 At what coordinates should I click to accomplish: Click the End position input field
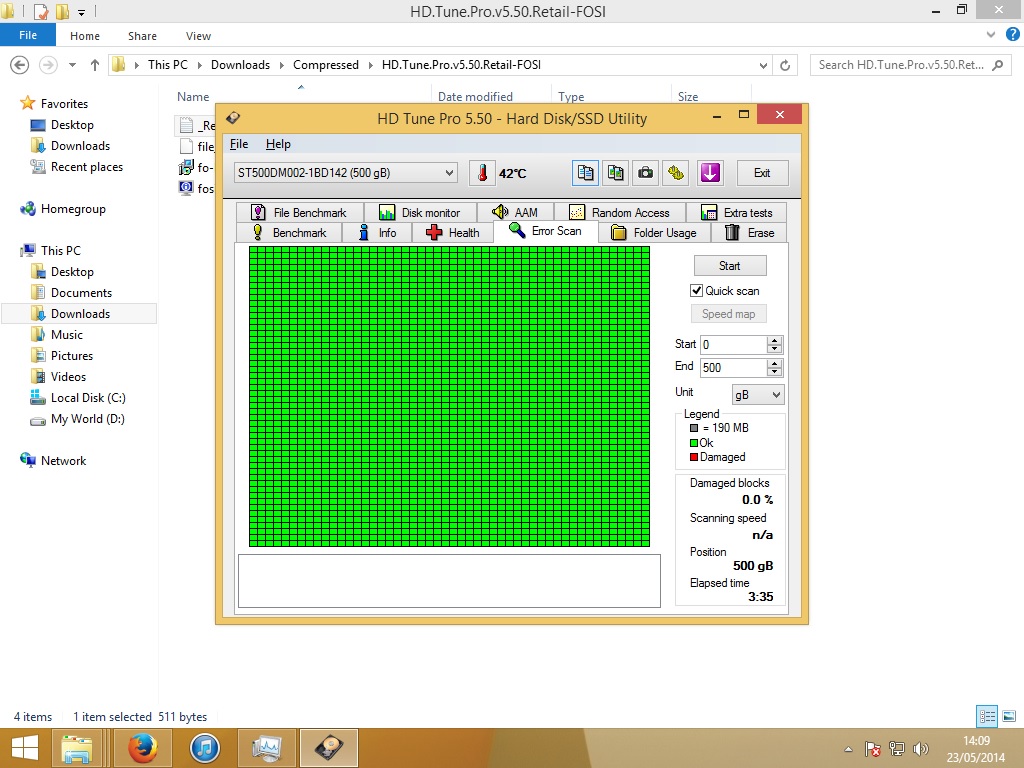(733, 368)
